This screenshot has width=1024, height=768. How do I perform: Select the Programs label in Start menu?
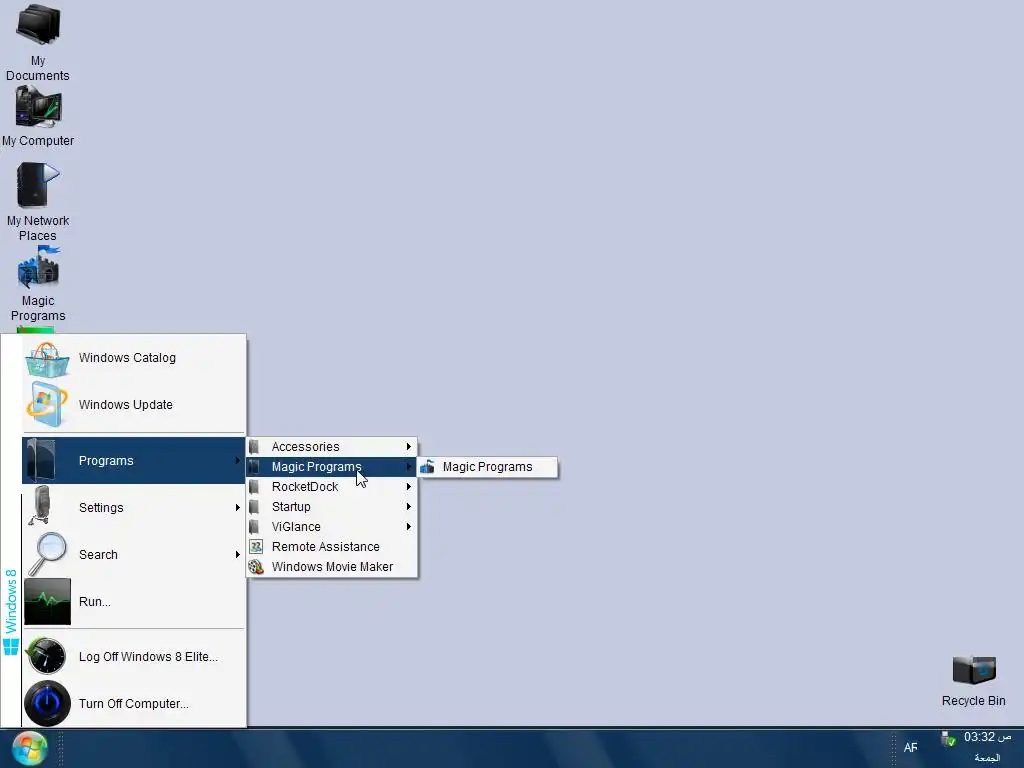[x=106, y=460]
